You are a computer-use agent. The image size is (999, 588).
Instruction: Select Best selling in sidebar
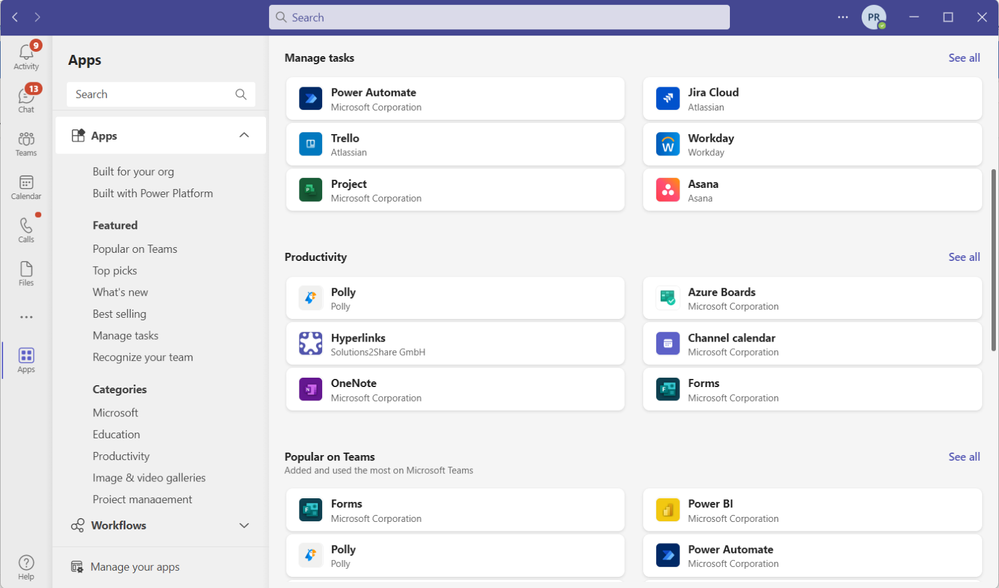tap(119, 314)
